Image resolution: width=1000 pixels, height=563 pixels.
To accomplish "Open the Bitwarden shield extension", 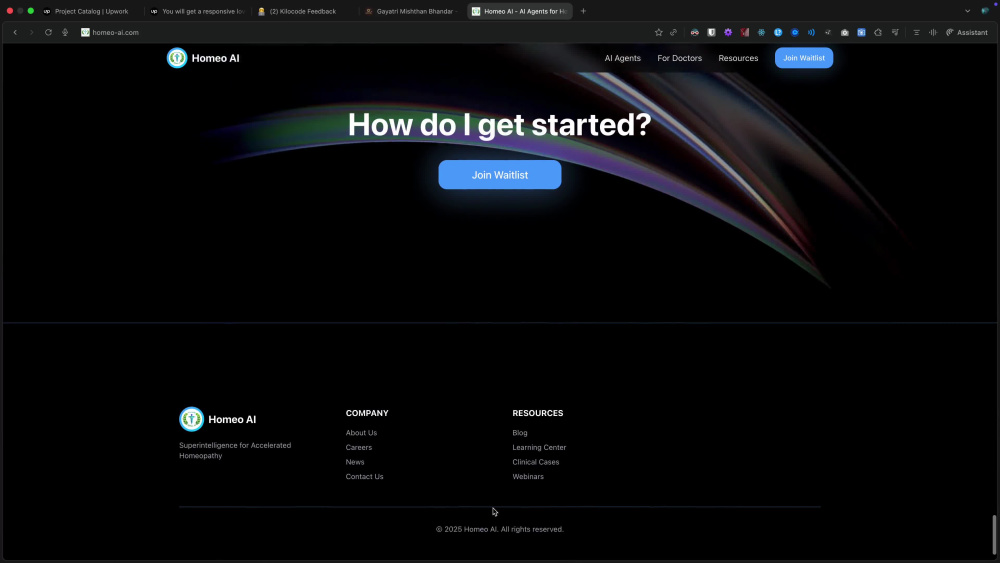I will pos(711,32).
